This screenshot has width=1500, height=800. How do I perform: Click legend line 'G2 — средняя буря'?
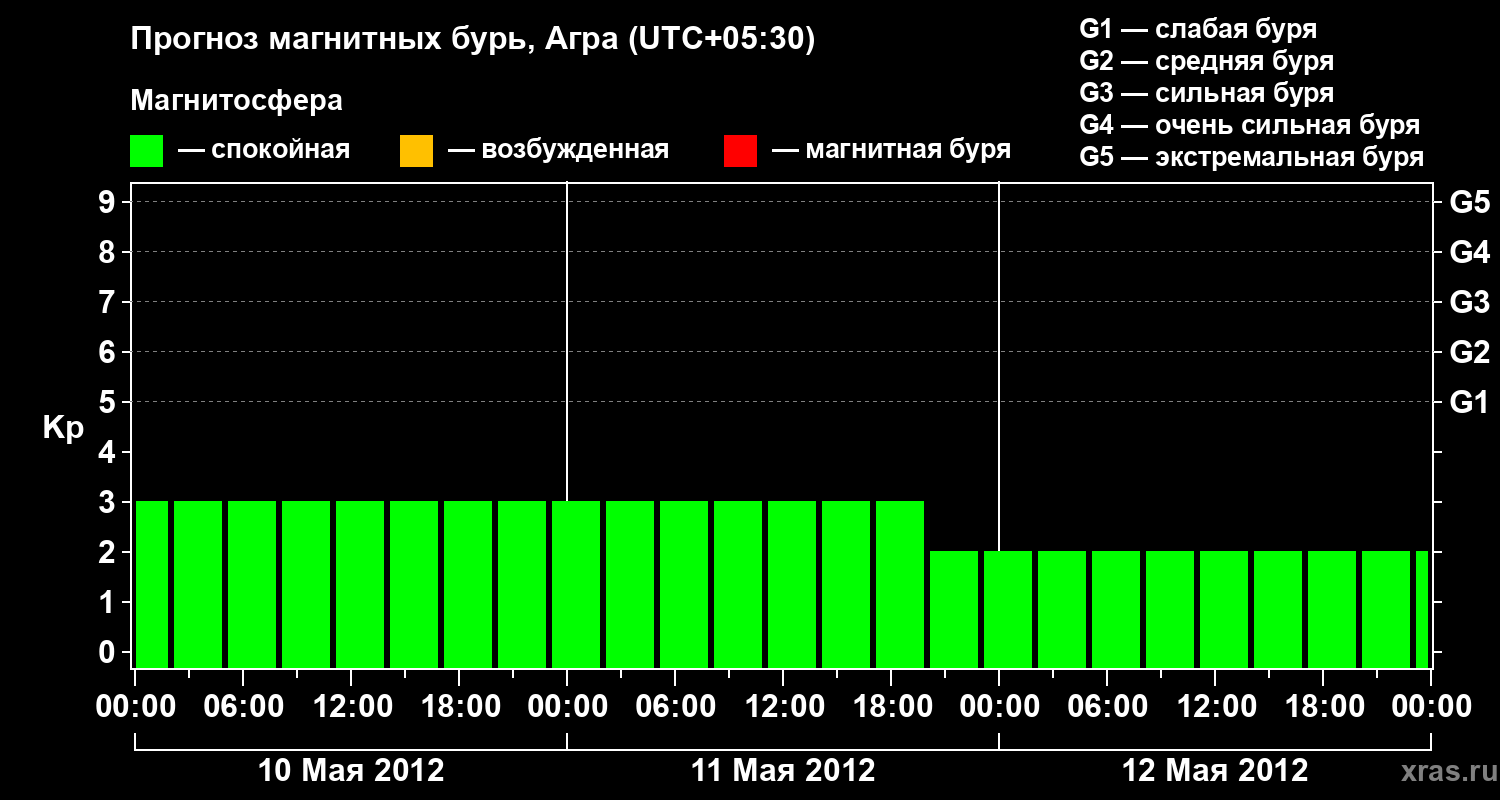[x=1206, y=61]
